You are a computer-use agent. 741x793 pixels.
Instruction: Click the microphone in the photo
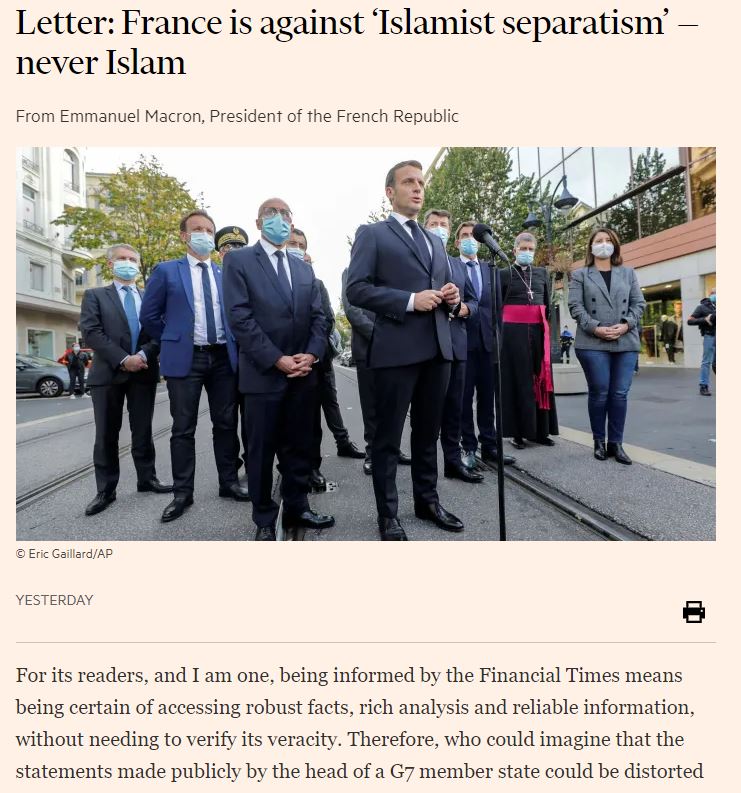(489, 241)
